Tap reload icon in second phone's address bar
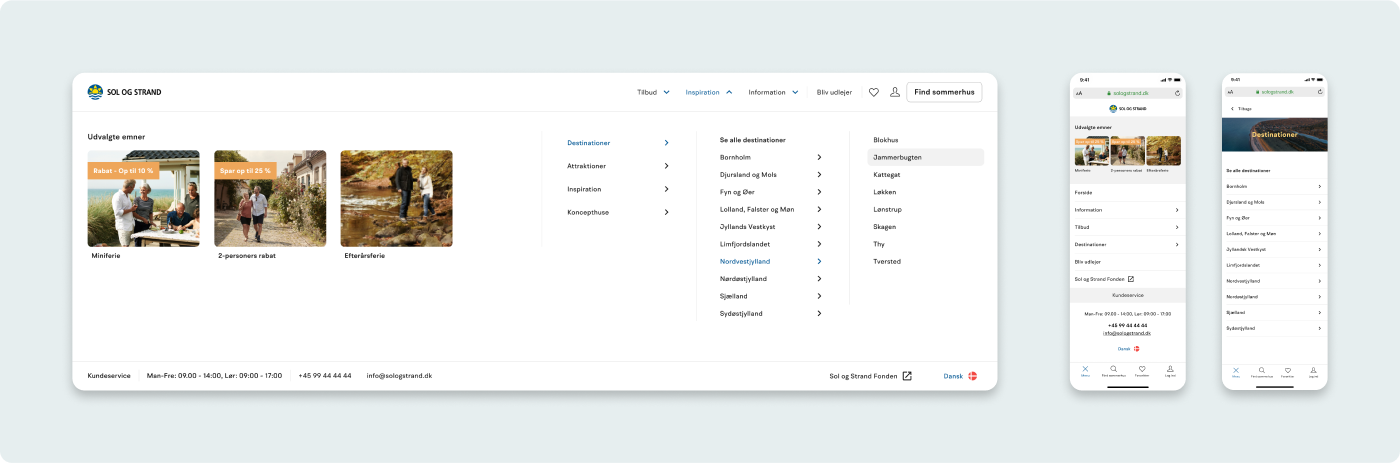The height and width of the screenshot is (463, 1400). (1319, 92)
